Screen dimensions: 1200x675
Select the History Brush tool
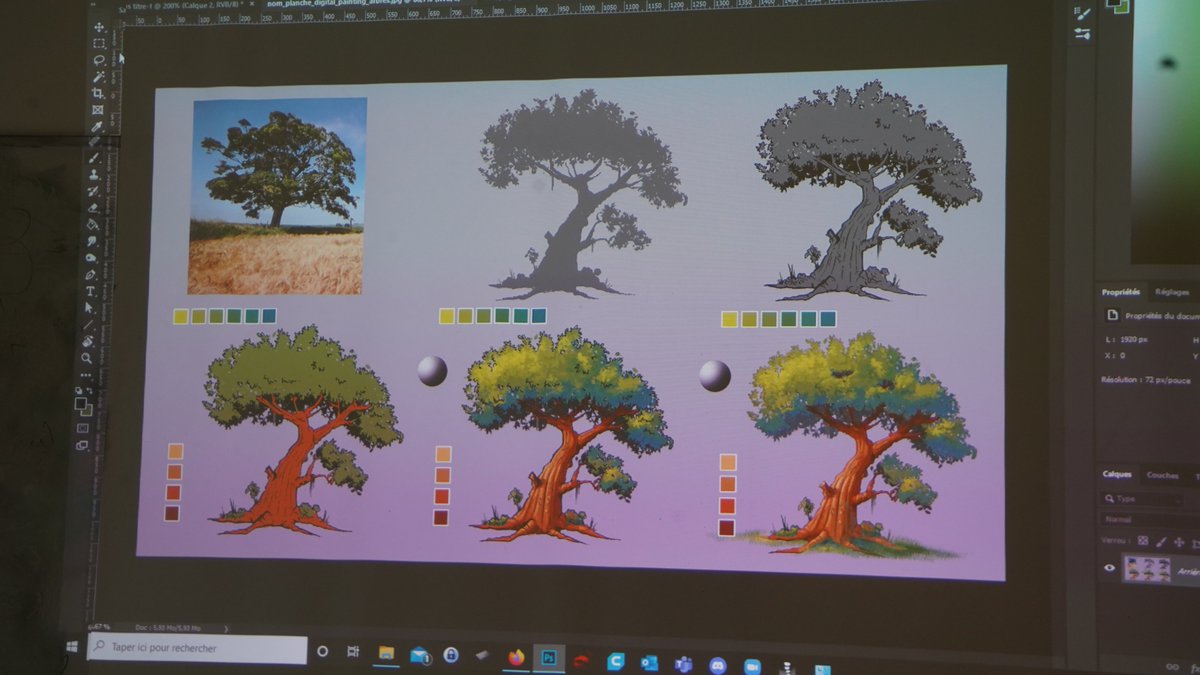(x=93, y=191)
